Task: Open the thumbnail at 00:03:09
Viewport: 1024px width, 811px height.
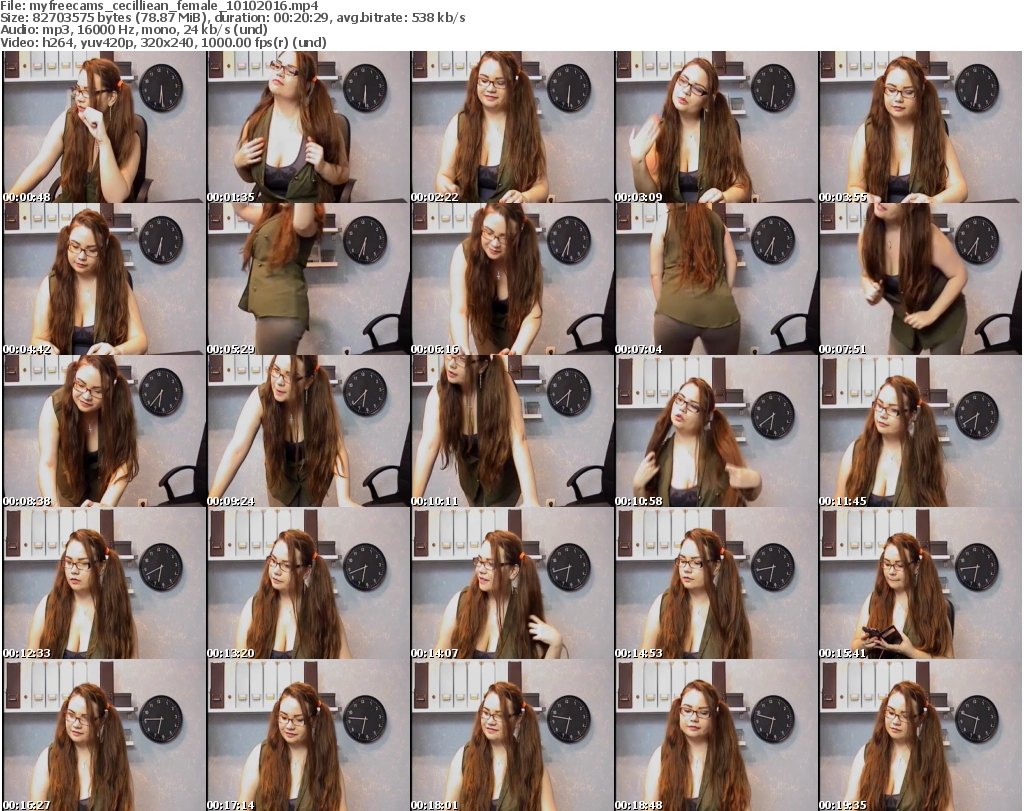Action: click(716, 127)
